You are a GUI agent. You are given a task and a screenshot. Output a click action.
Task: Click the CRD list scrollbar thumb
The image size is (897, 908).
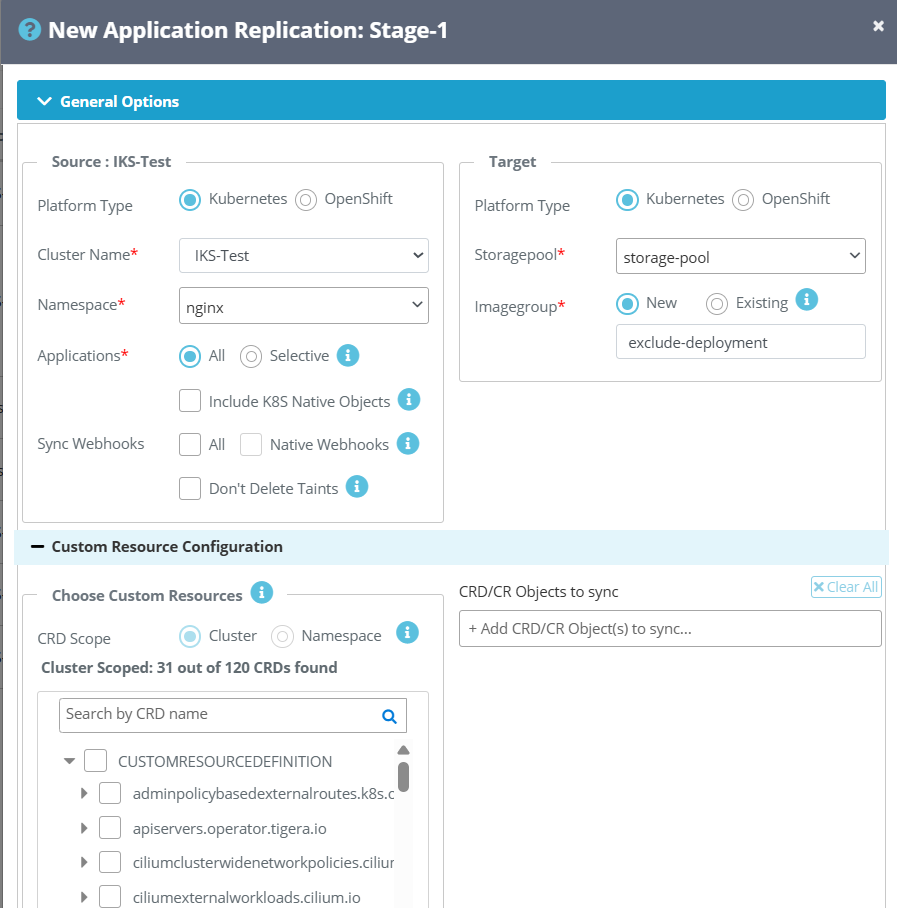coord(404,777)
